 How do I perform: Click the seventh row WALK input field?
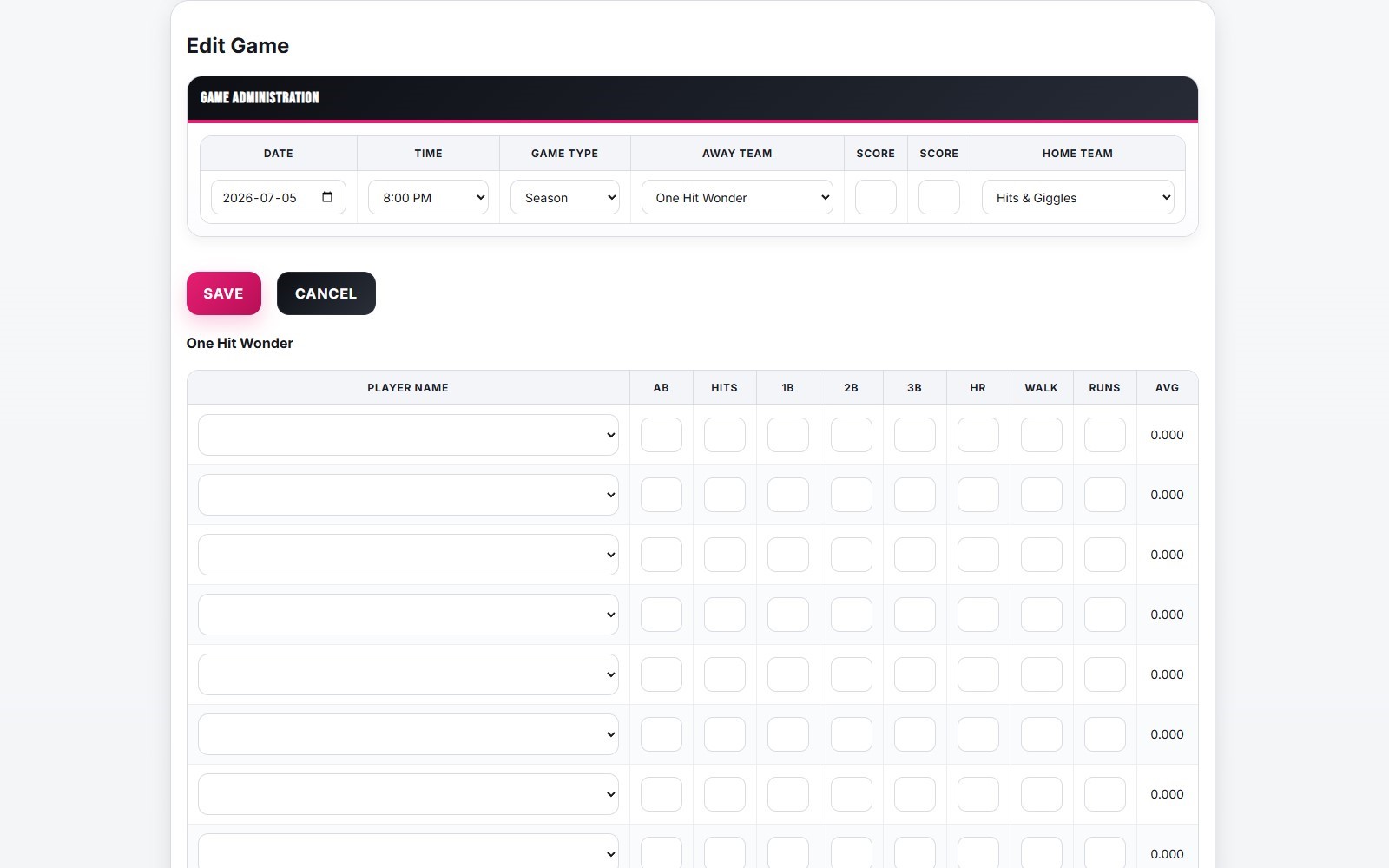point(1042,794)
